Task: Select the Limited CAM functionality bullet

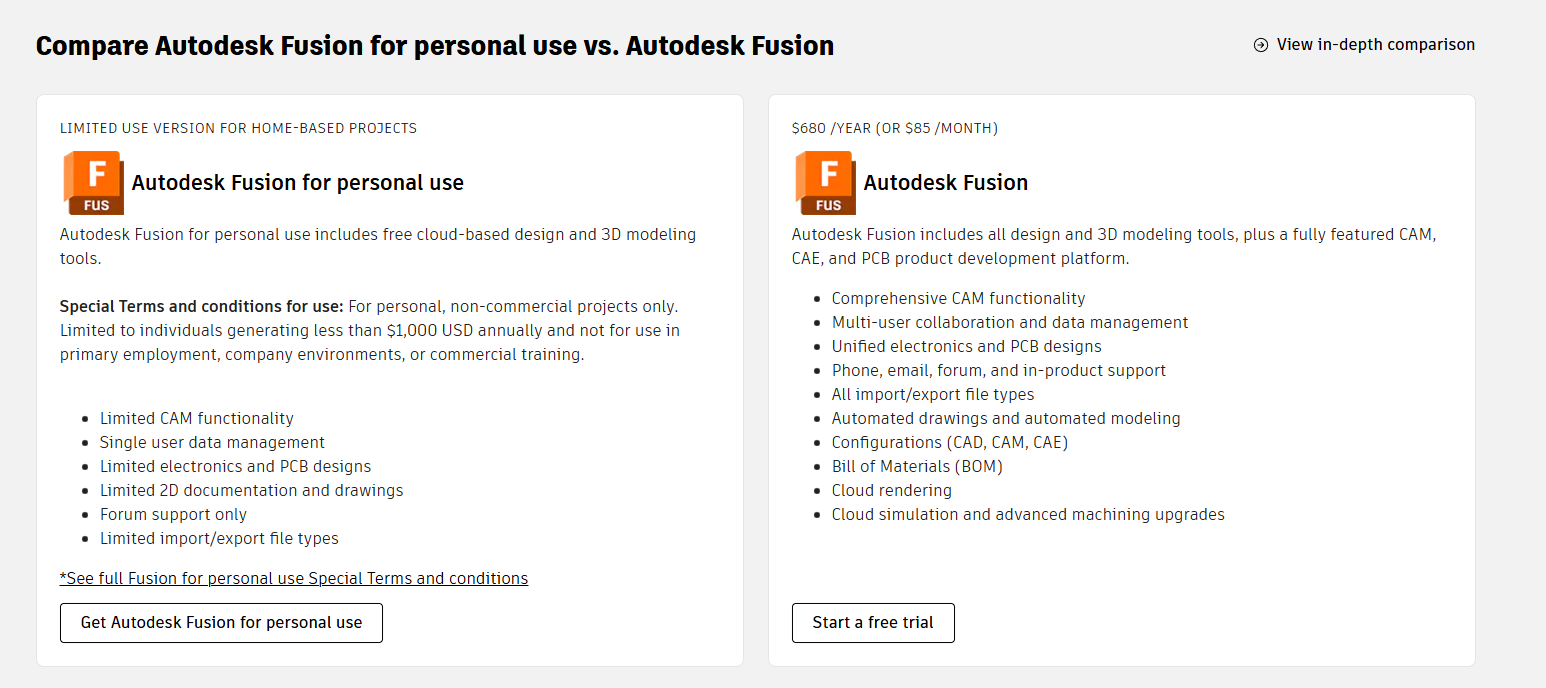Action: pyautogui.click(x=197, y=418)
